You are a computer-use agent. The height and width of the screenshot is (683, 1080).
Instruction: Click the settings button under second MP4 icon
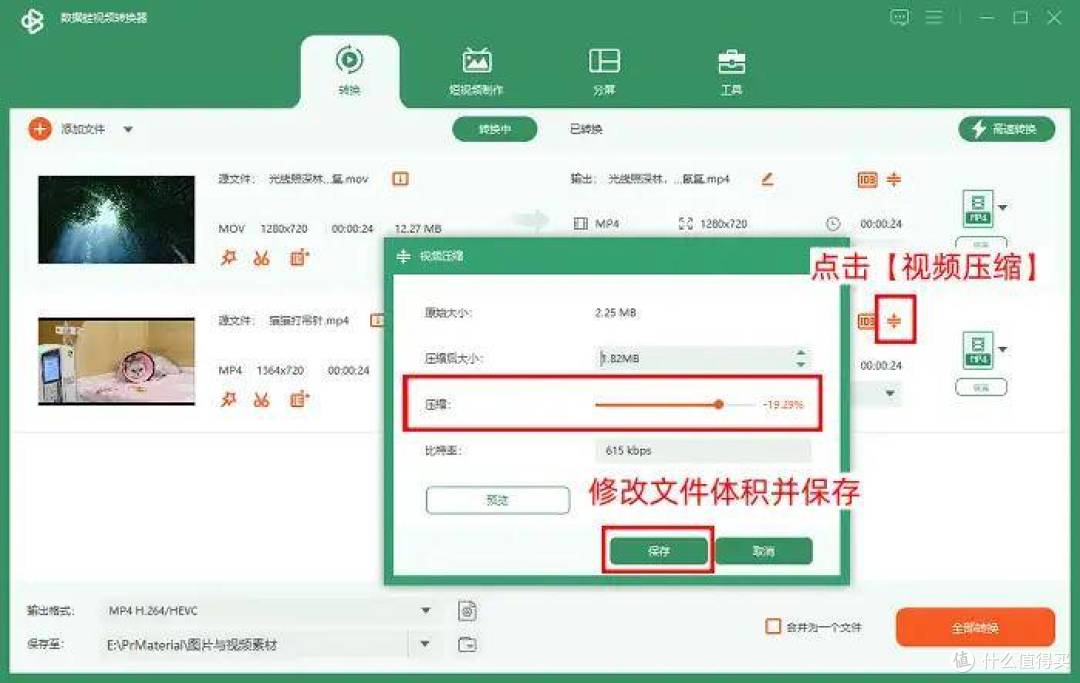click(x=981, y=388)
